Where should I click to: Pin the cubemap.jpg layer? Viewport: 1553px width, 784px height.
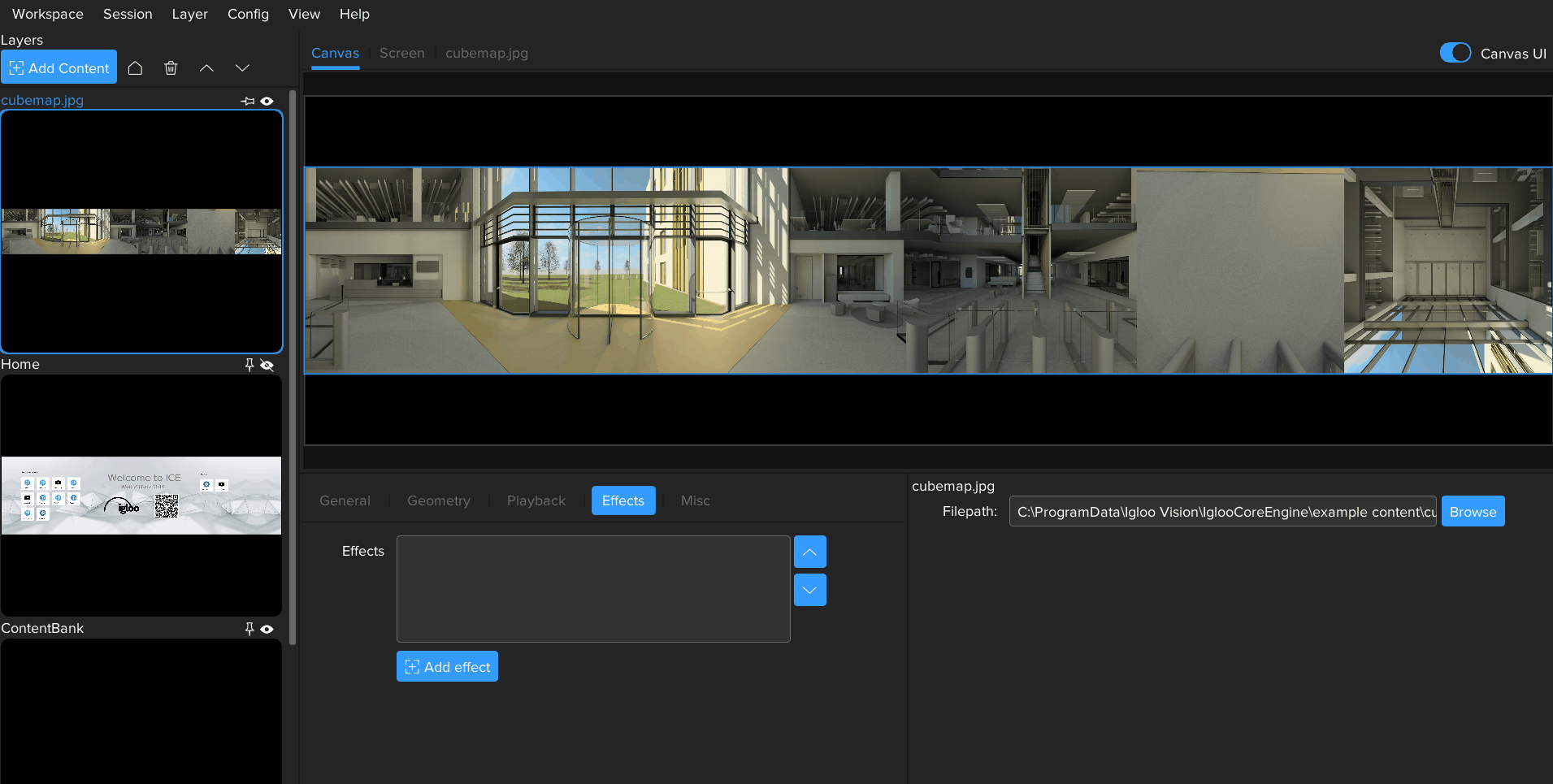(248, 102)
